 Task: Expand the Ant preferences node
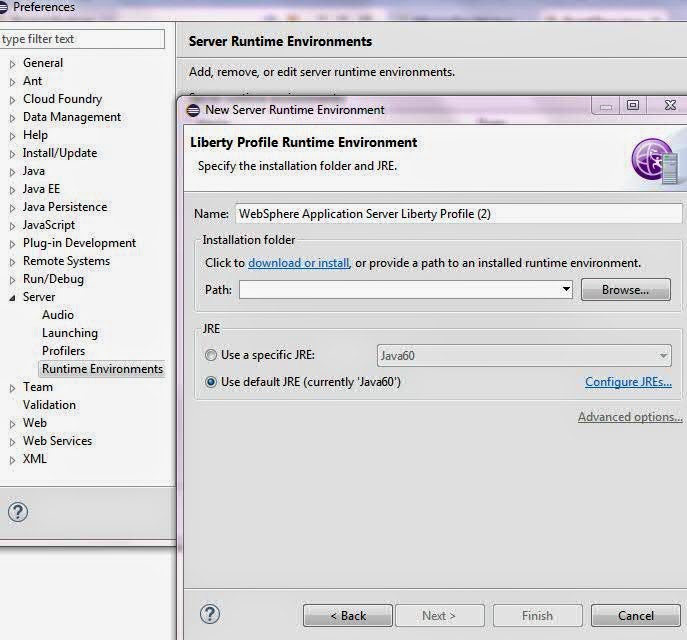coord(12,82)
